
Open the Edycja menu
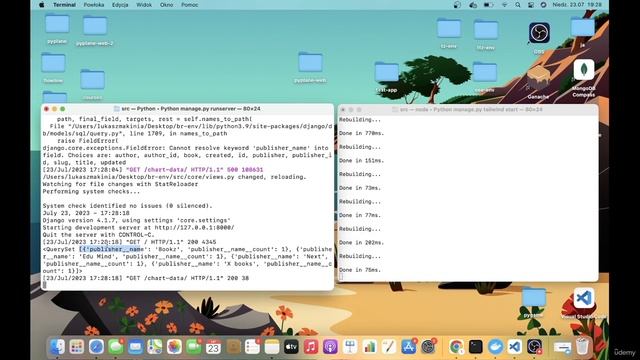120,5
